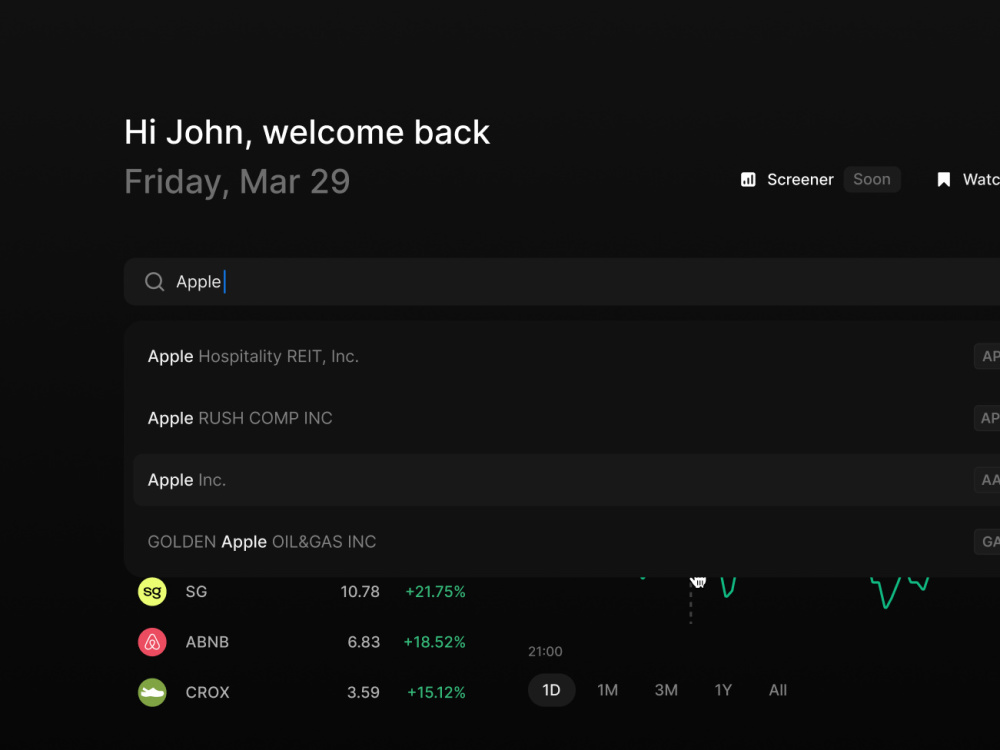Click the +21.75% change value
Viewport: 1000px width, 750px height.
point(435,591)
